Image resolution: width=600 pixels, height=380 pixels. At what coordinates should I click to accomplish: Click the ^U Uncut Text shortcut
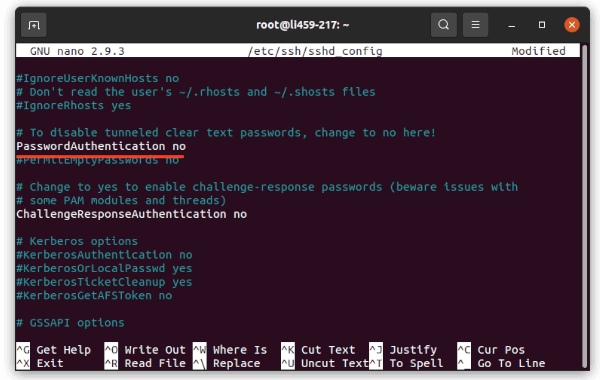[x=324, y=363]
